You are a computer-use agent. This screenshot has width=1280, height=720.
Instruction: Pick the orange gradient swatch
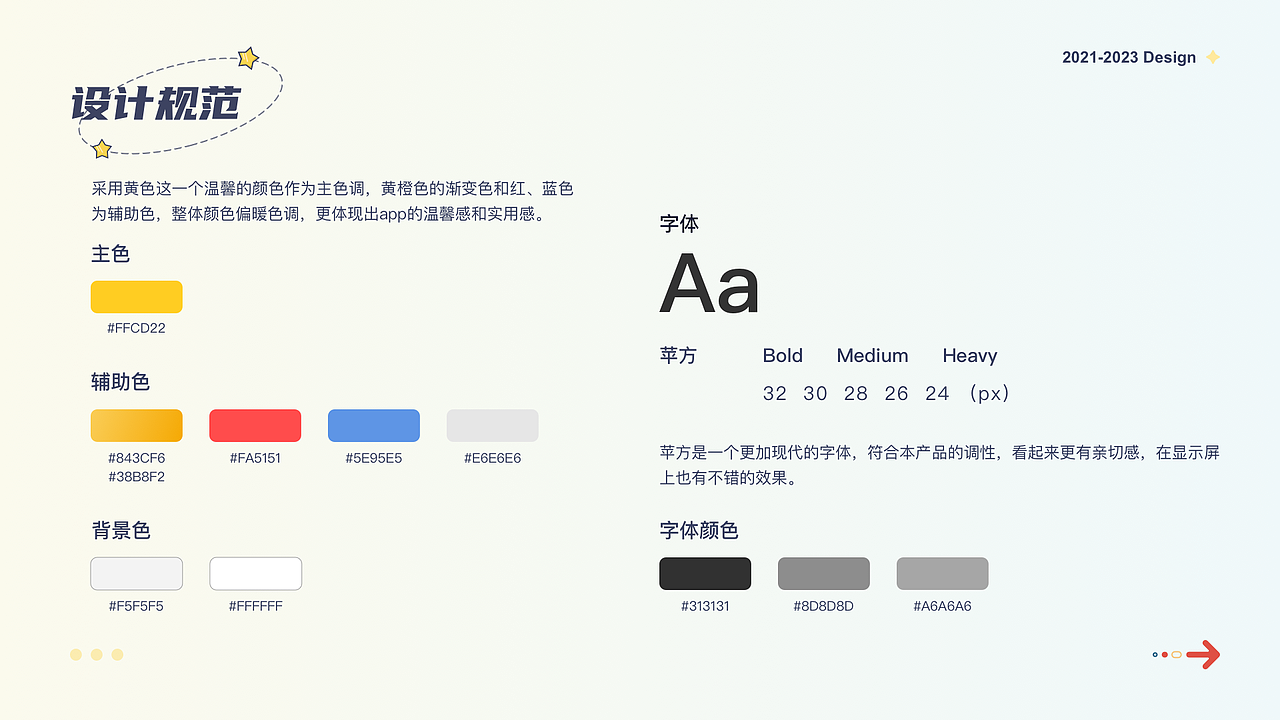(136, 425)
